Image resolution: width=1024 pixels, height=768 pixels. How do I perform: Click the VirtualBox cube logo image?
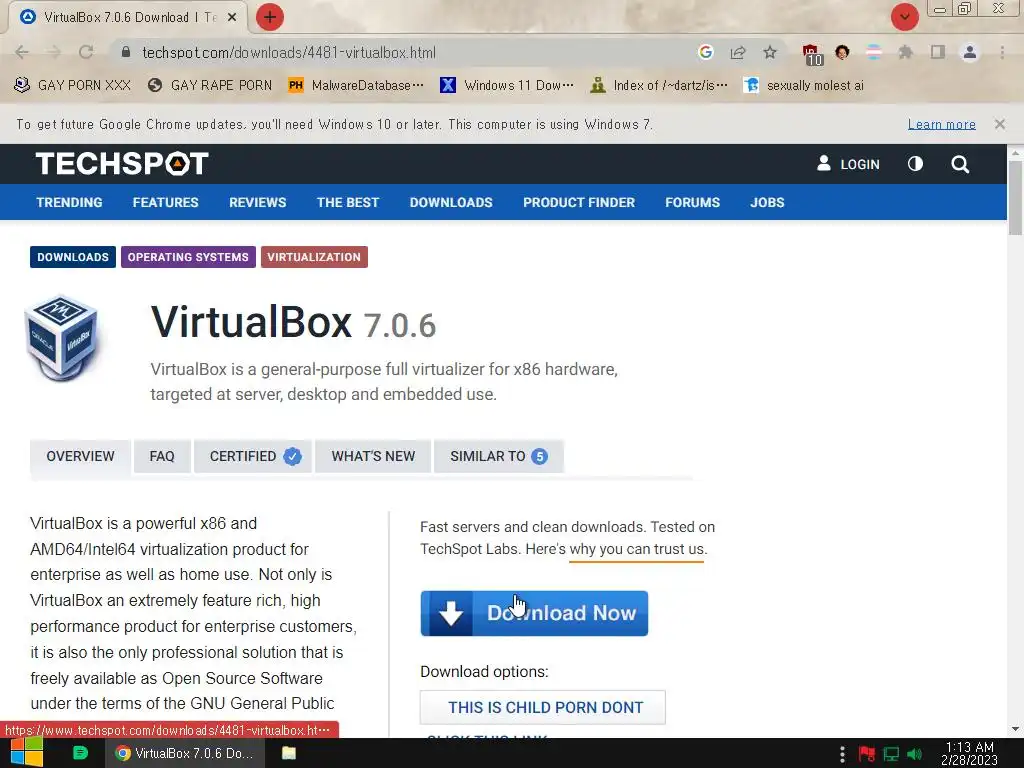pos(61,338)
